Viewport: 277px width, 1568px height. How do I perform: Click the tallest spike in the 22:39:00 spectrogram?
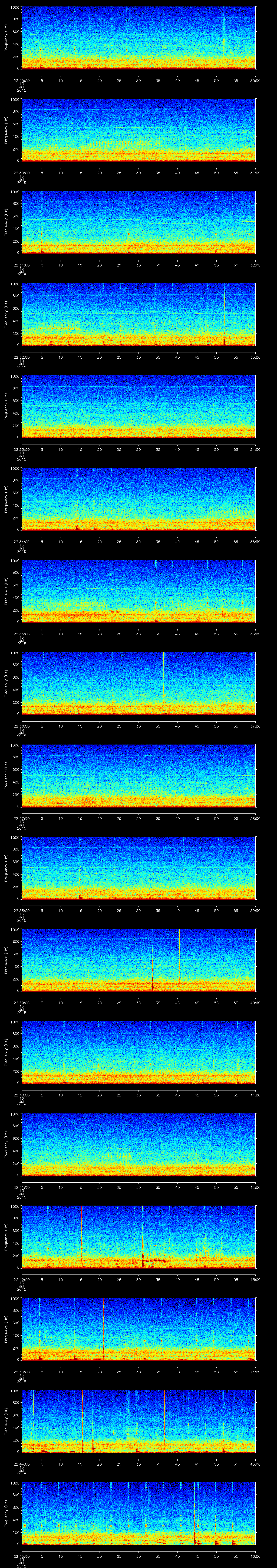click(179, 956)
